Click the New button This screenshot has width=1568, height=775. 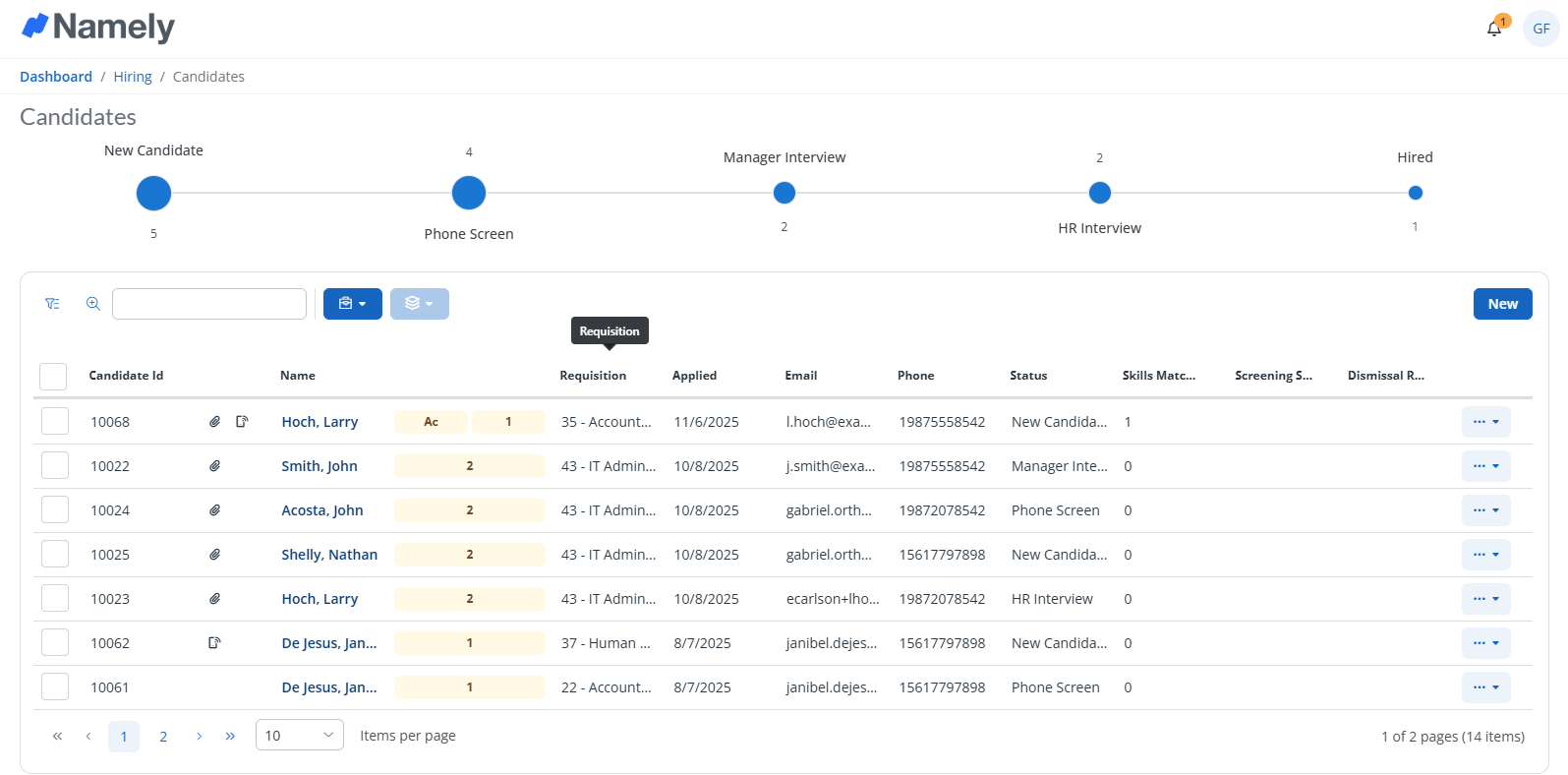[1502, 304]
